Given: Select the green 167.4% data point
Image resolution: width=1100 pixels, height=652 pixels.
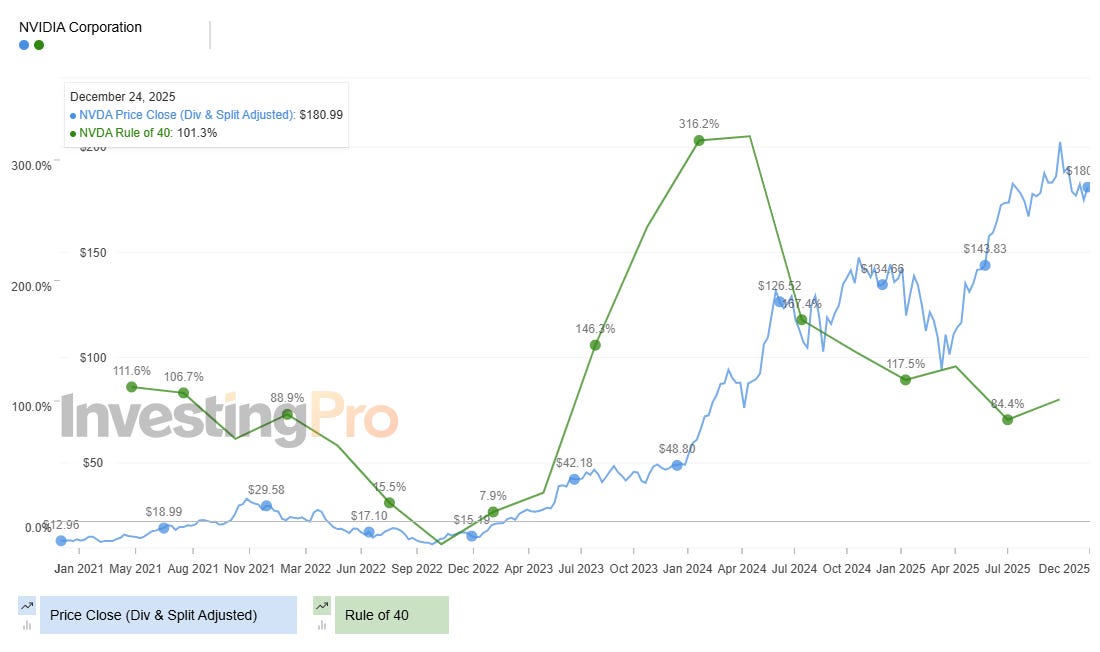Looking at the screenshot, I should point(802,320).
